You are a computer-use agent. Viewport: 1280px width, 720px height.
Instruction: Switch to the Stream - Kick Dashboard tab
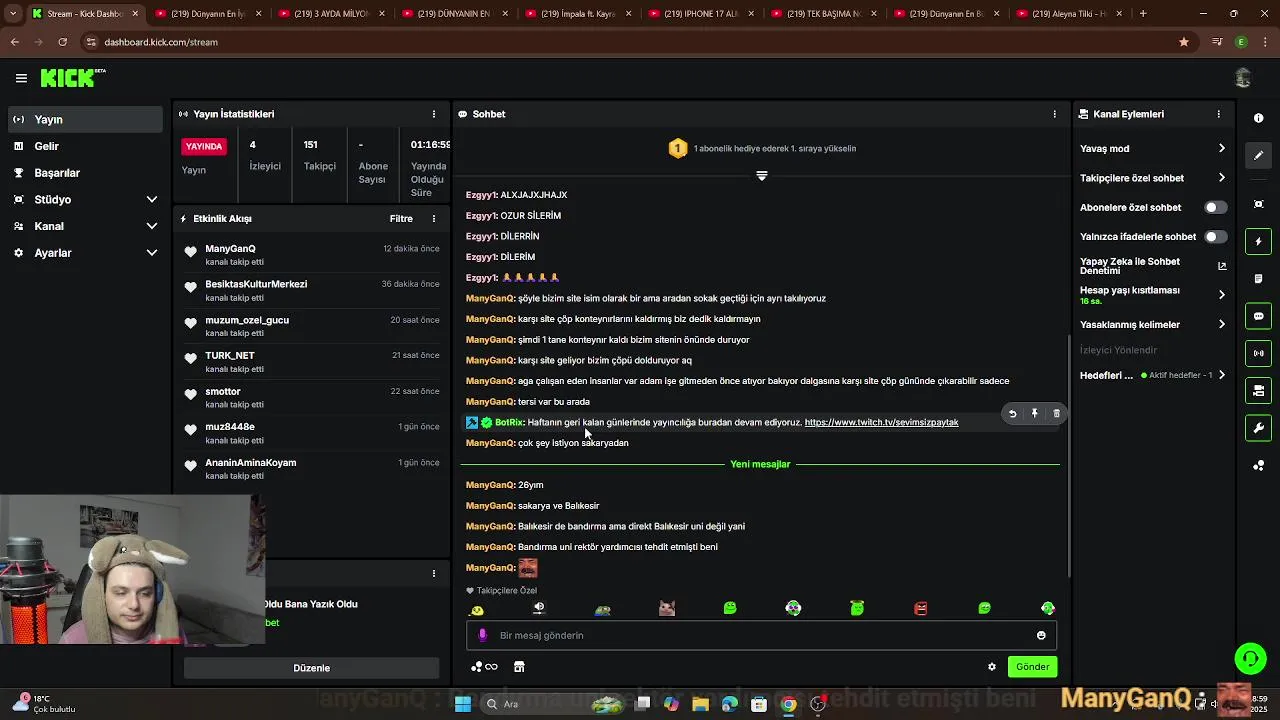coord(86,14)
